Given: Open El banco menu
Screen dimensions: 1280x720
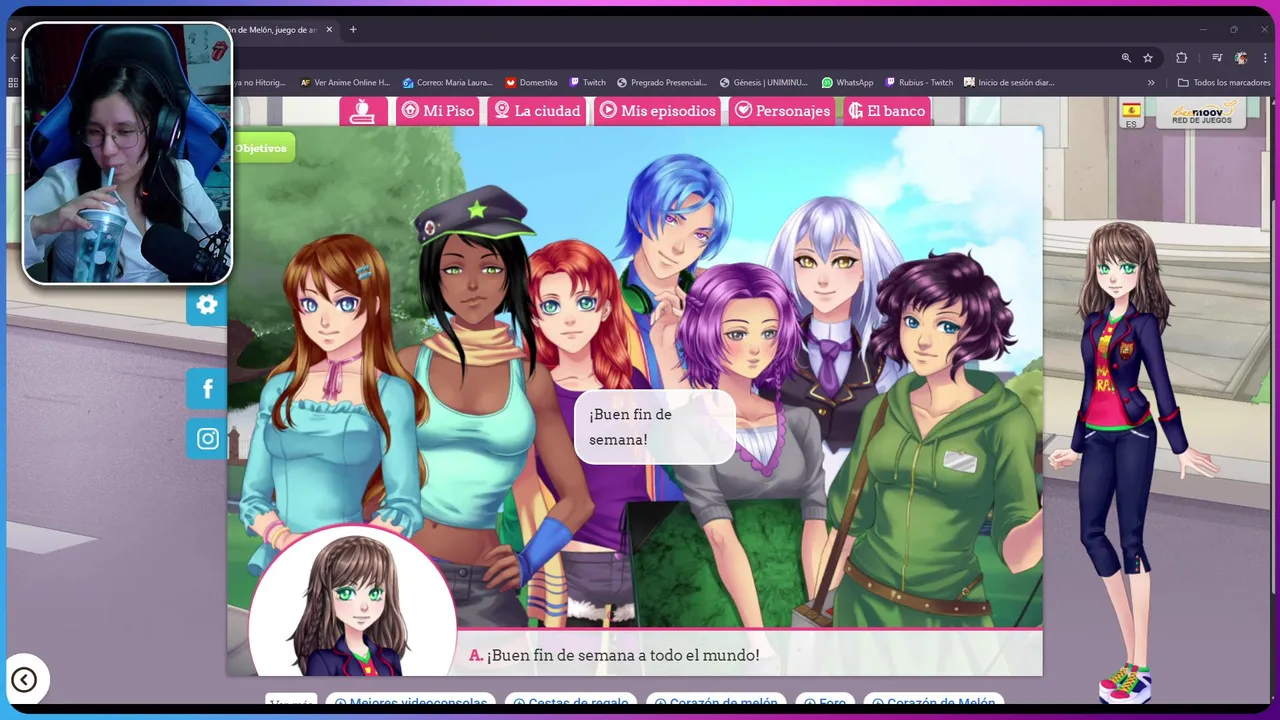Looking at the screenshot, I should [x=887, y=111].
